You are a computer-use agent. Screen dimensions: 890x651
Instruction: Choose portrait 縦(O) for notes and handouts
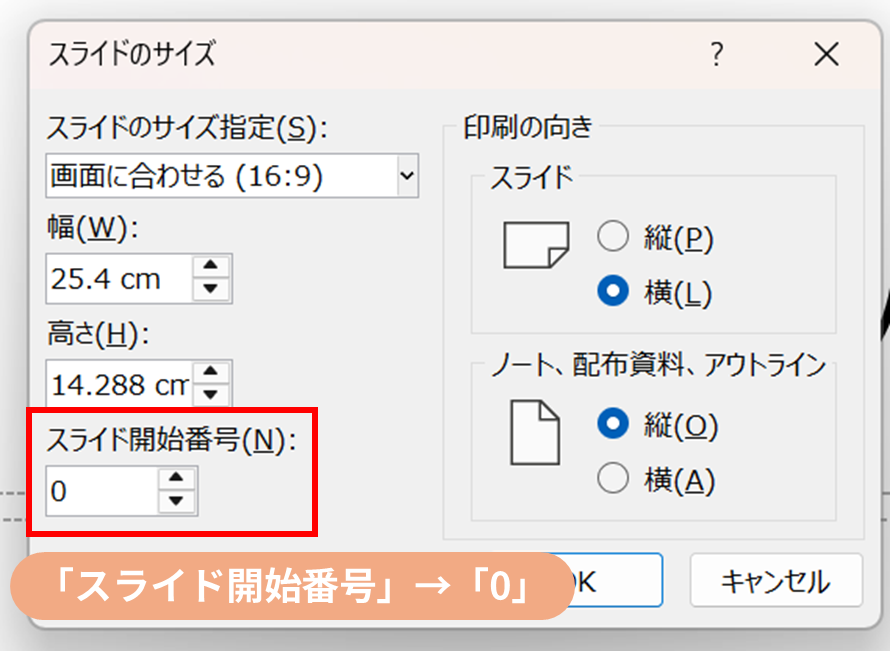[x=612, y=424]
